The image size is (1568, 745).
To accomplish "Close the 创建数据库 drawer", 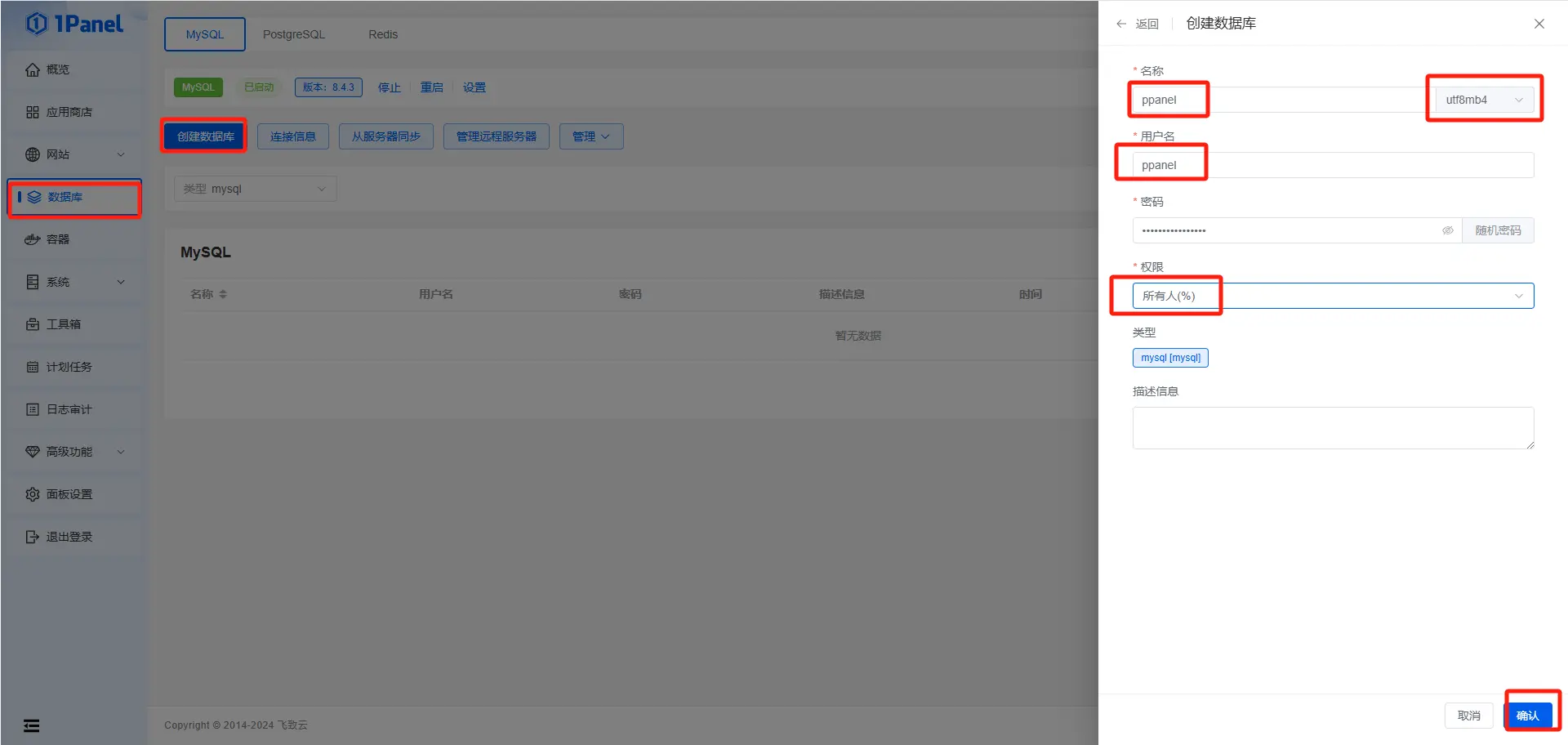I will (x=1539, y=24).
